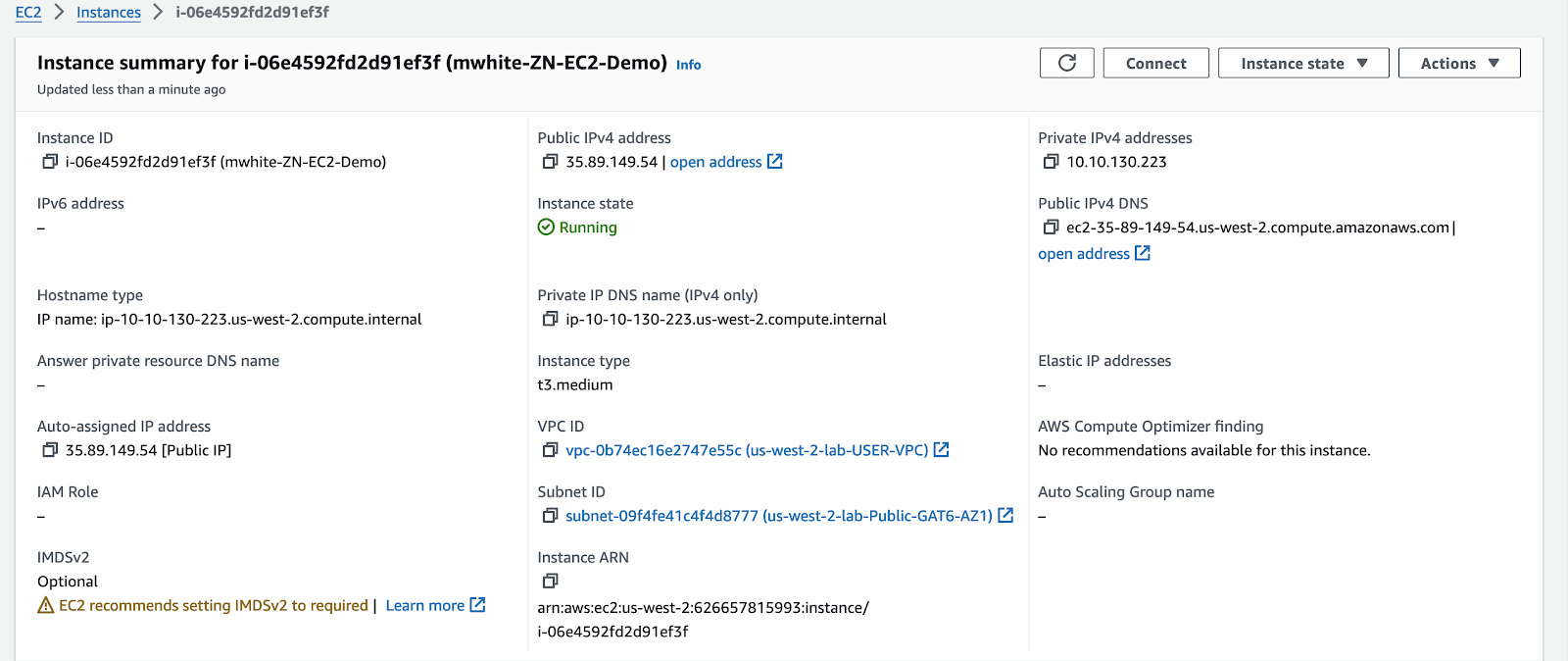
Task: Copy the Auto-assigned IP address
Action: click(x=50, y=450)
